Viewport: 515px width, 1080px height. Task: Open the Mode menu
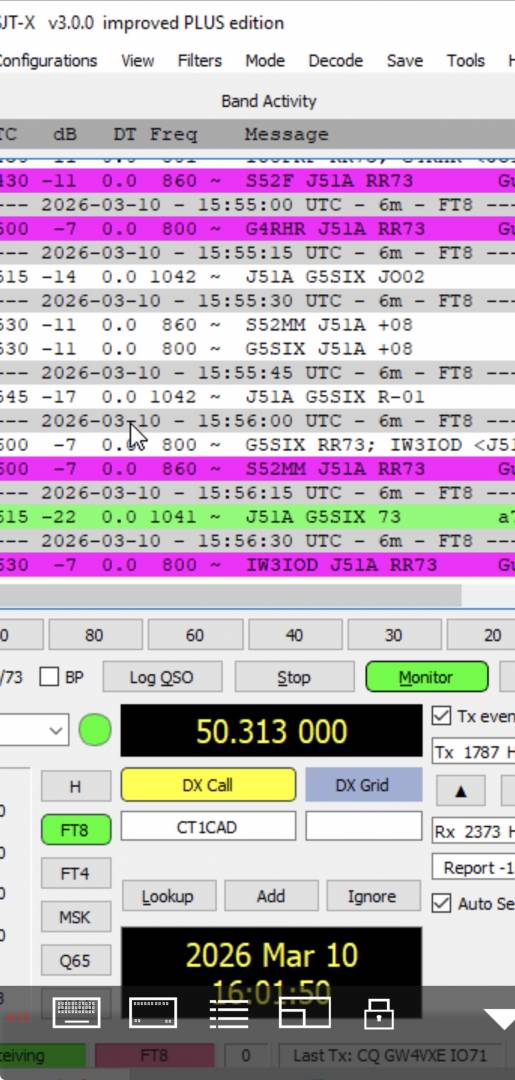[x=265, y=61]
